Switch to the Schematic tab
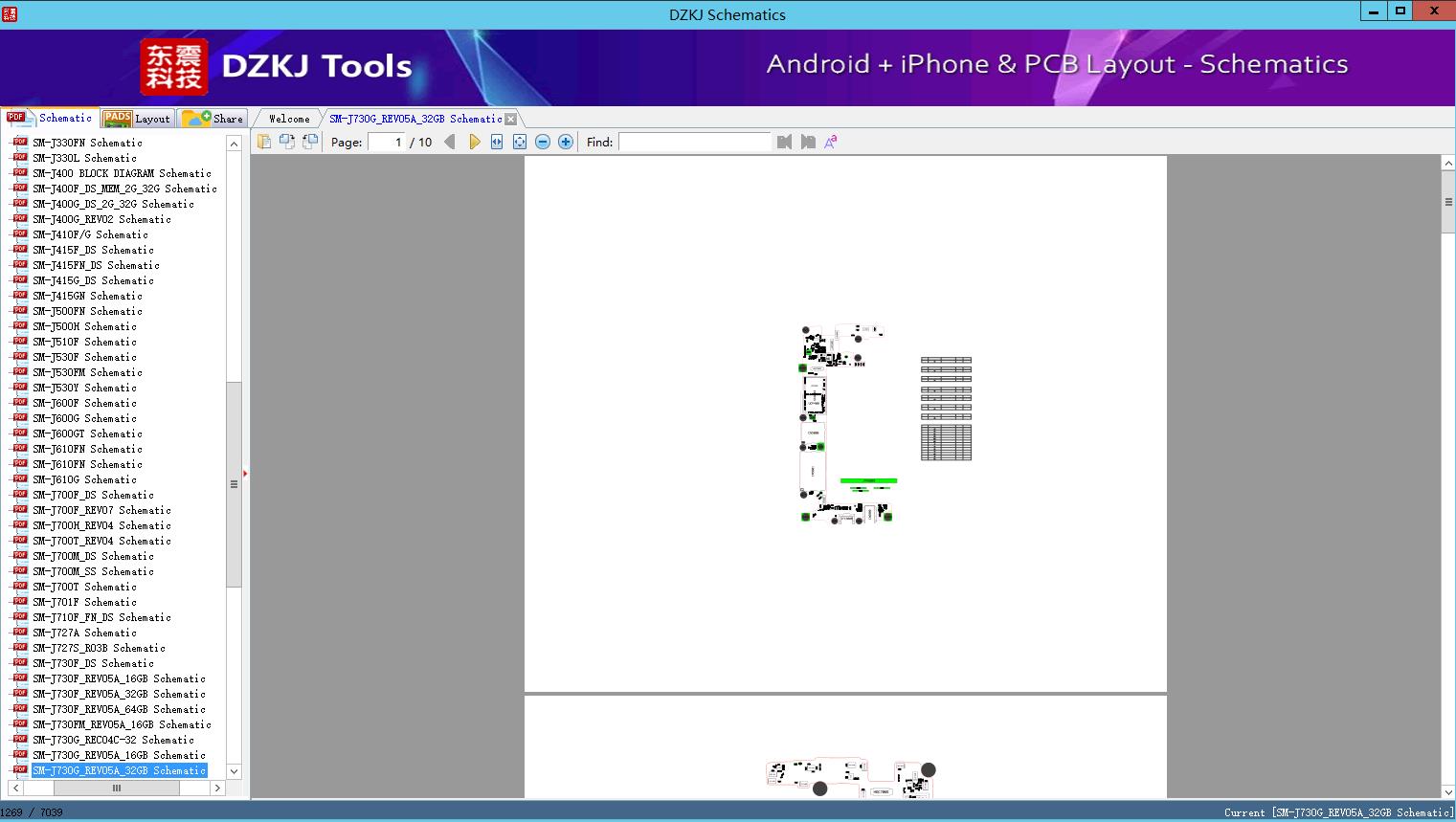 tap(50, 118)
